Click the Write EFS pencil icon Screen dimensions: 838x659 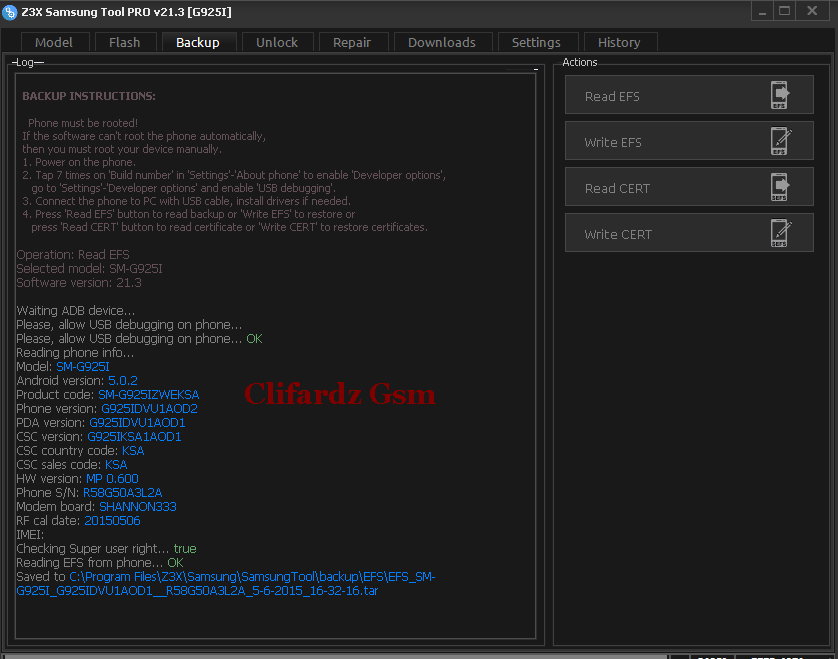(780, 141)
